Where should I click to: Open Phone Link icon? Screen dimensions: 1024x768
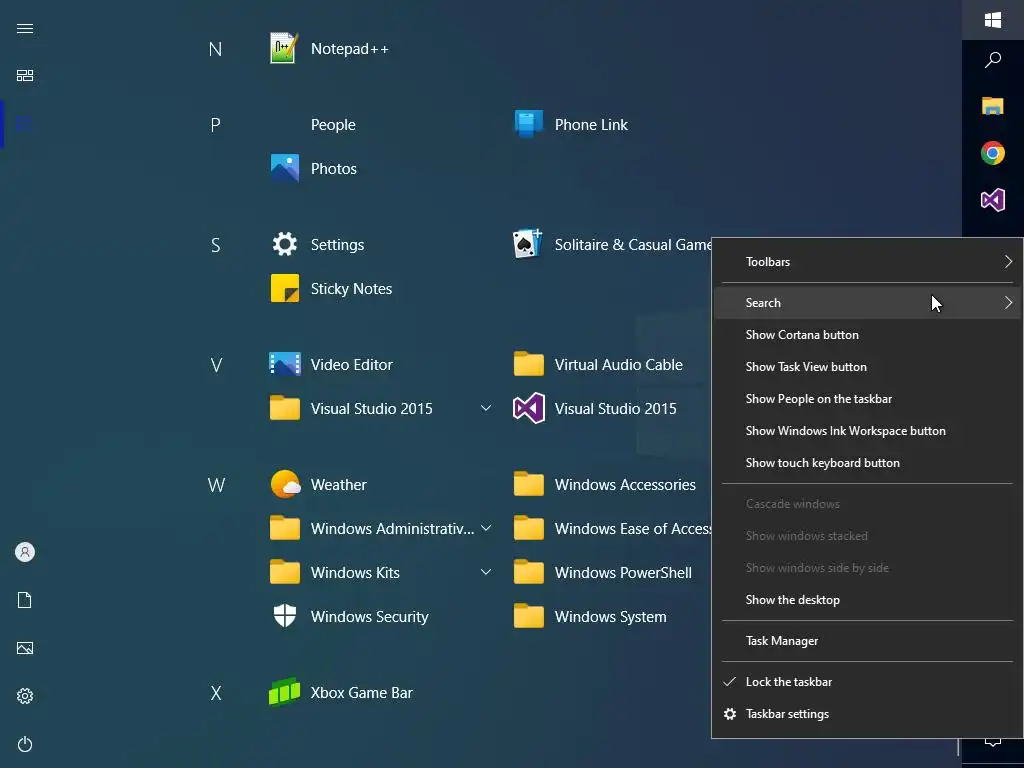point(528,124)
